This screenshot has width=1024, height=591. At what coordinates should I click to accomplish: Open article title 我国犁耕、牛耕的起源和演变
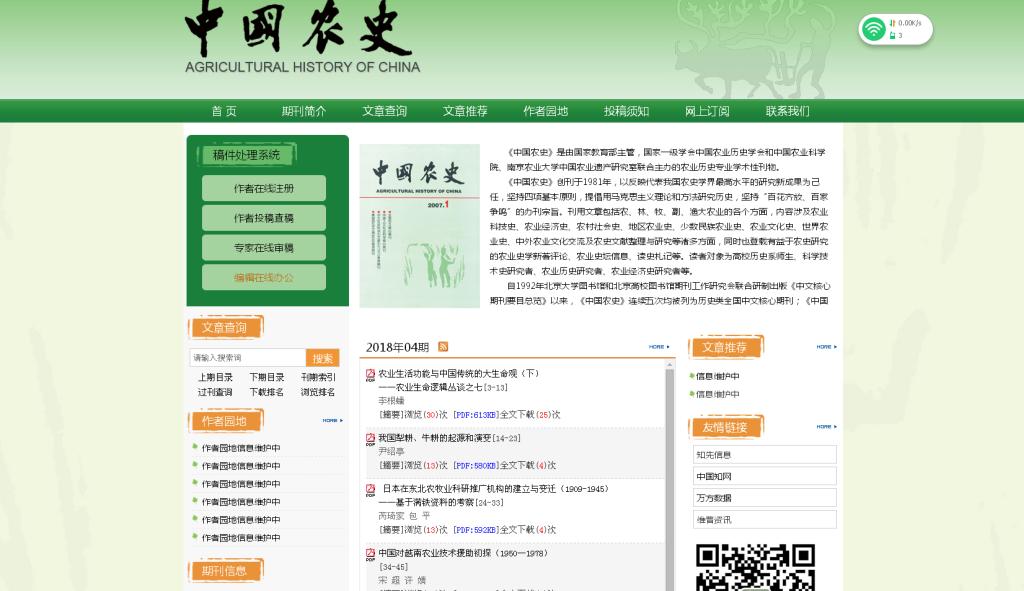tap(434, 438)
